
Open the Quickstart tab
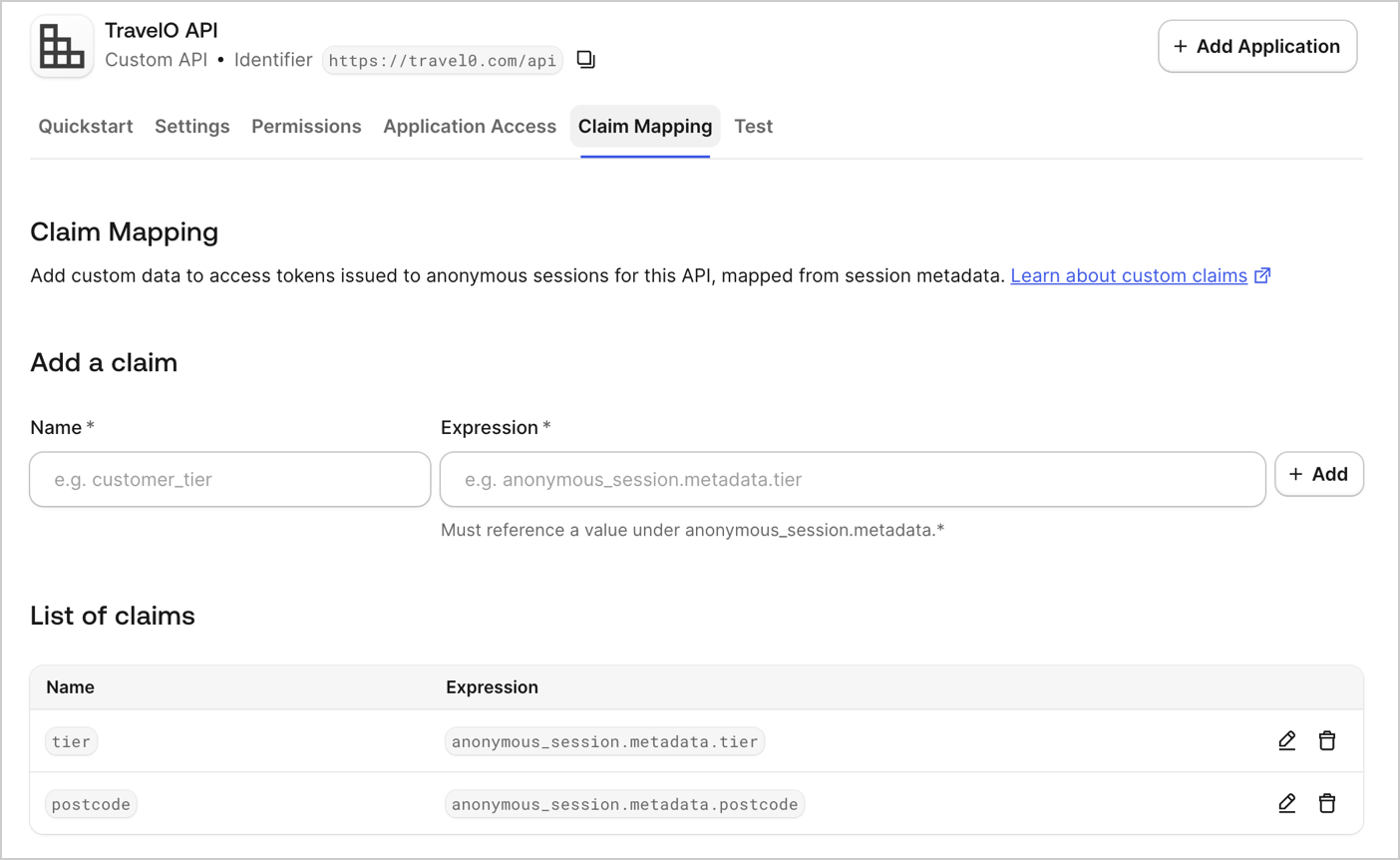coord(86,127)
